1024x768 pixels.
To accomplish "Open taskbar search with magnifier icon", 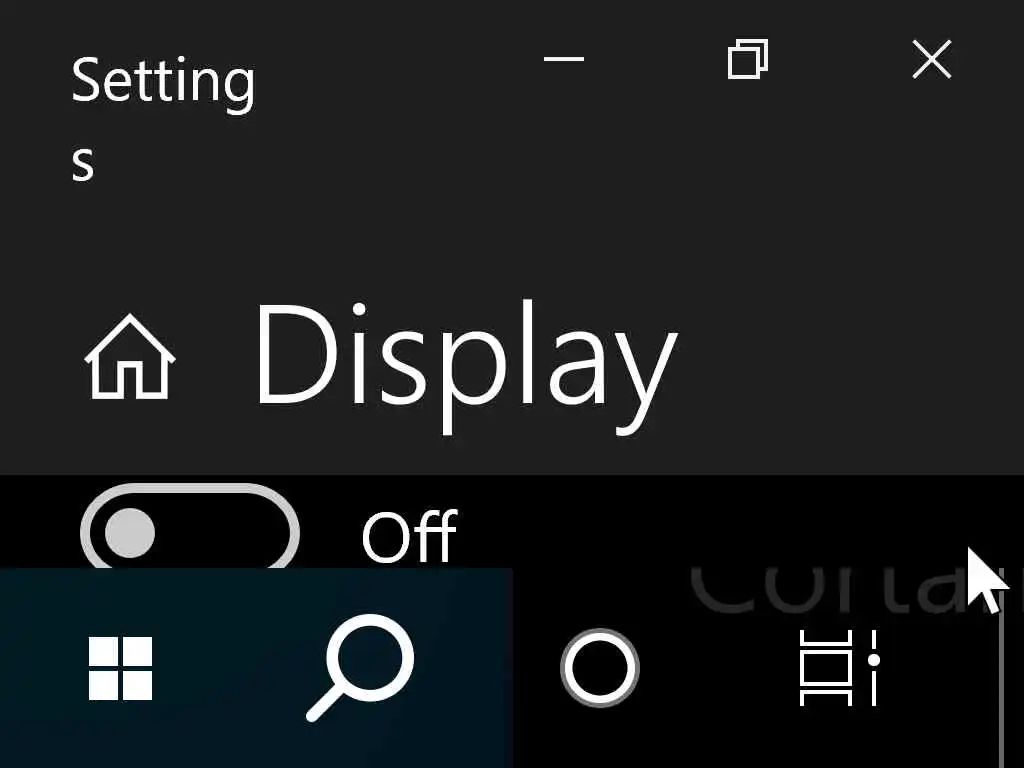I will (x=360, y=668).
